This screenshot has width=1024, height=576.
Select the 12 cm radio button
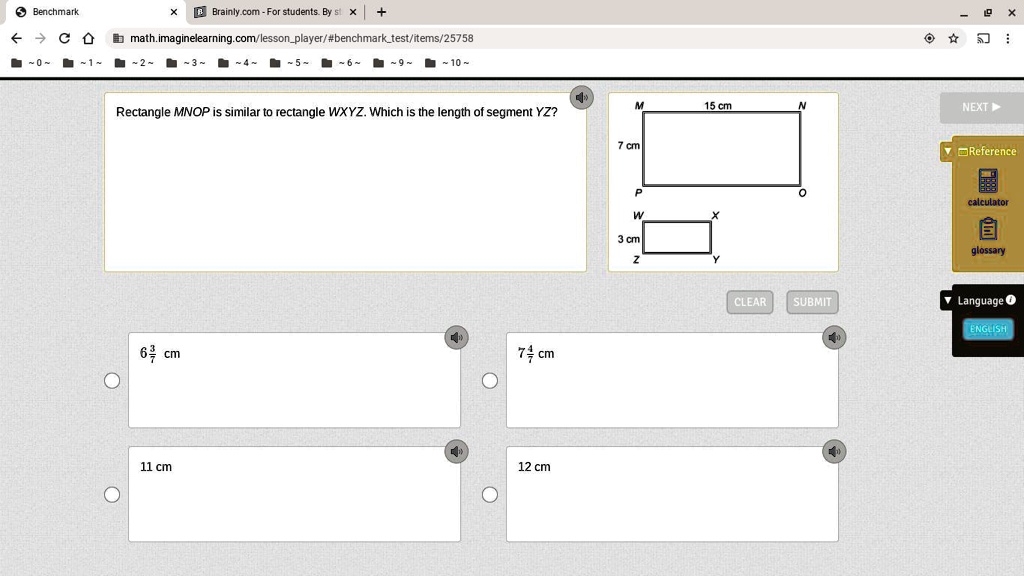(x=490, y=494)
